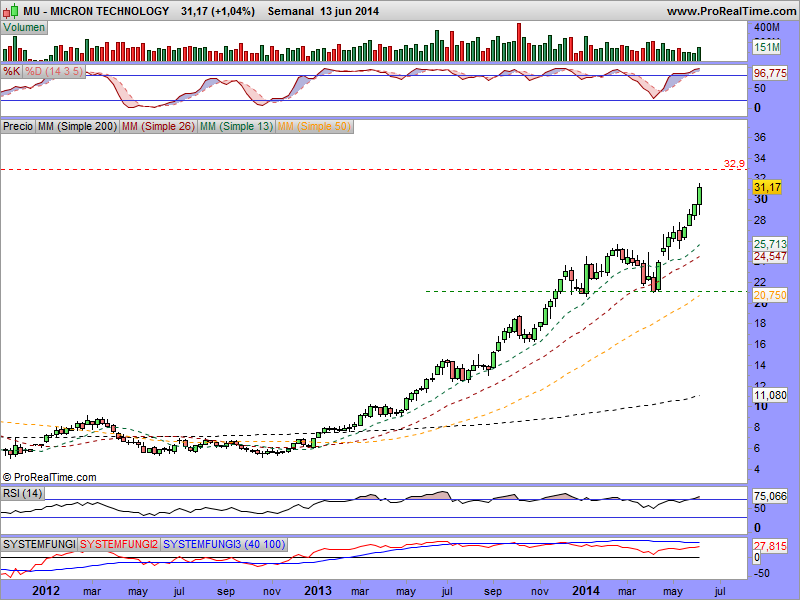
Task: Click the 28 level on price axis
Action: pos(760,220)
